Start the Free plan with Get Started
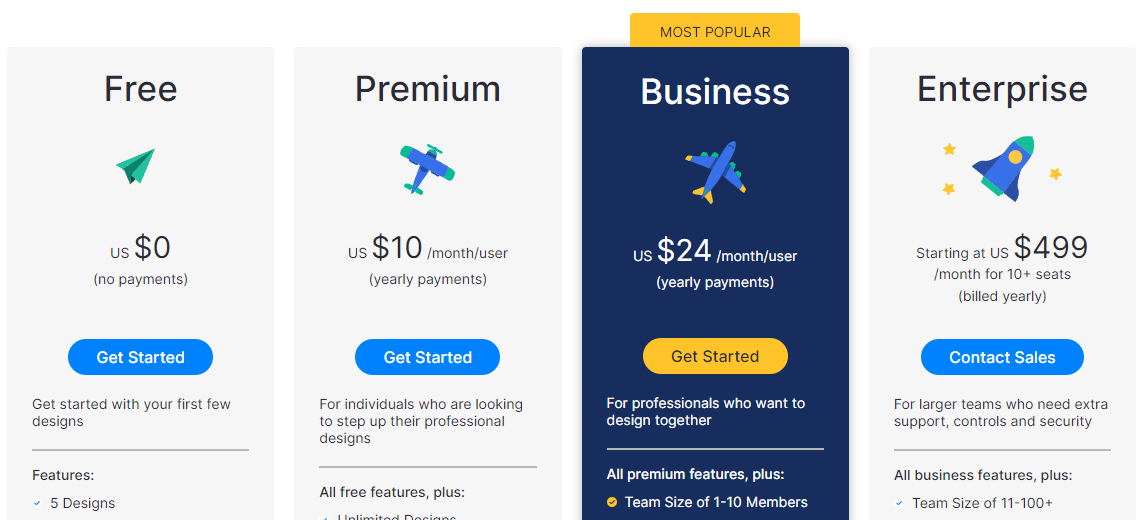Viewport: 1145px width, 520px height. pyautogui.click(x=140, y=357)
